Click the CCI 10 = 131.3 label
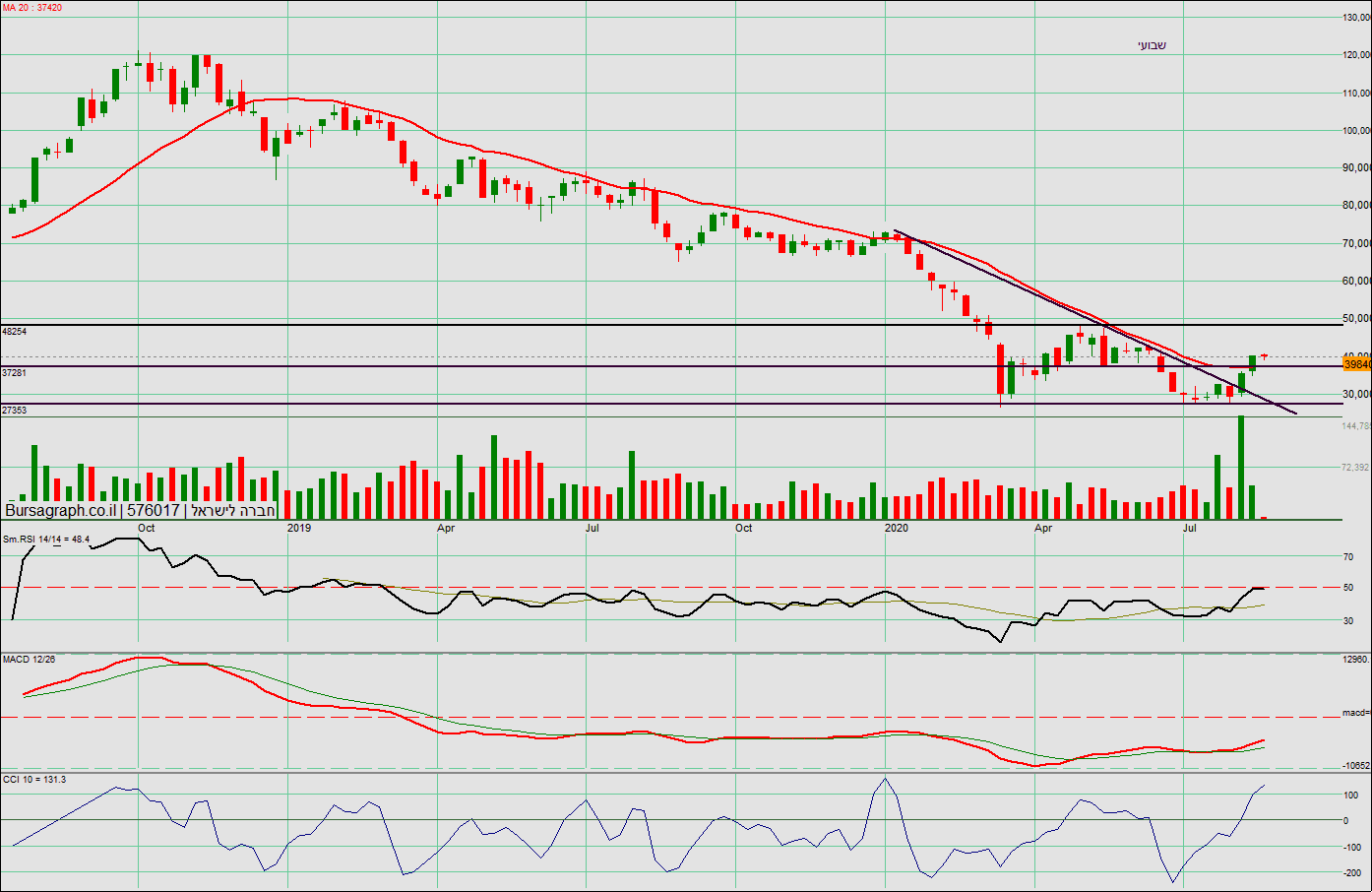Viewport: 1372px width, 892px height. [34, 780]
